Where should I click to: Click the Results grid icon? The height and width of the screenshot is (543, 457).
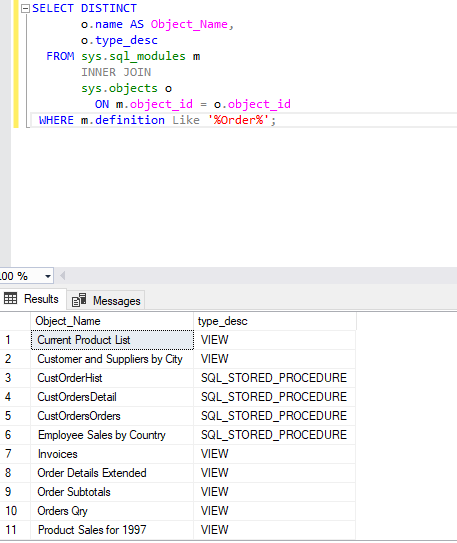[10, 298]
